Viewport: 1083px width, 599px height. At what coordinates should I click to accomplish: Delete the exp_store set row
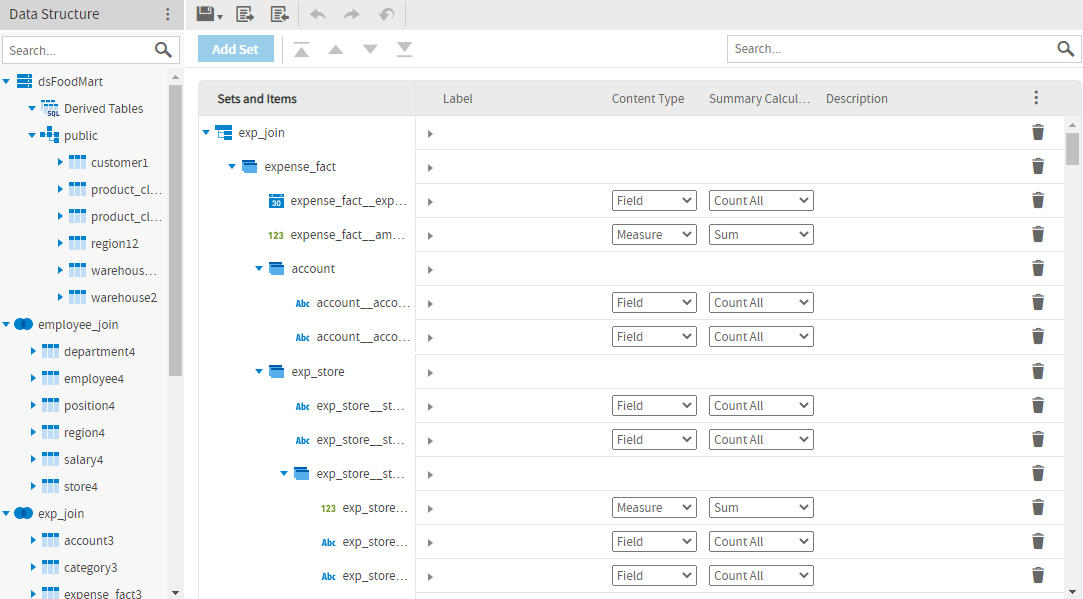[1037, 371]
